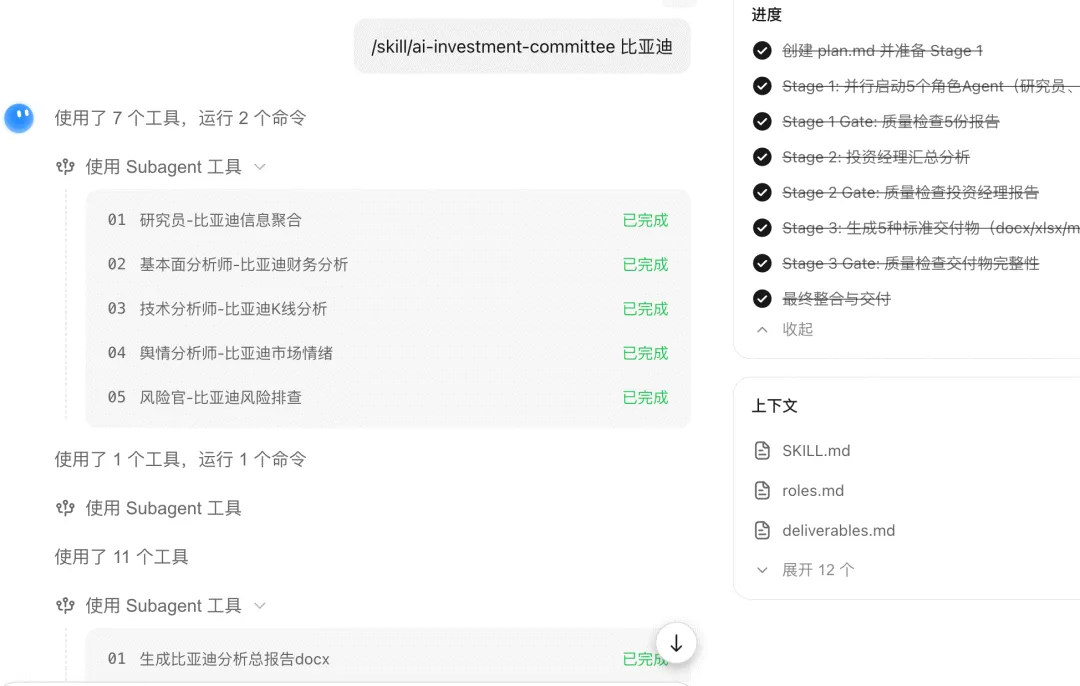Open task 05 风险官-比亚迪风险排查
Image resolution: width=1080 pixels, height=686 pixels.
pyautogui.click(x=388, y=397)
